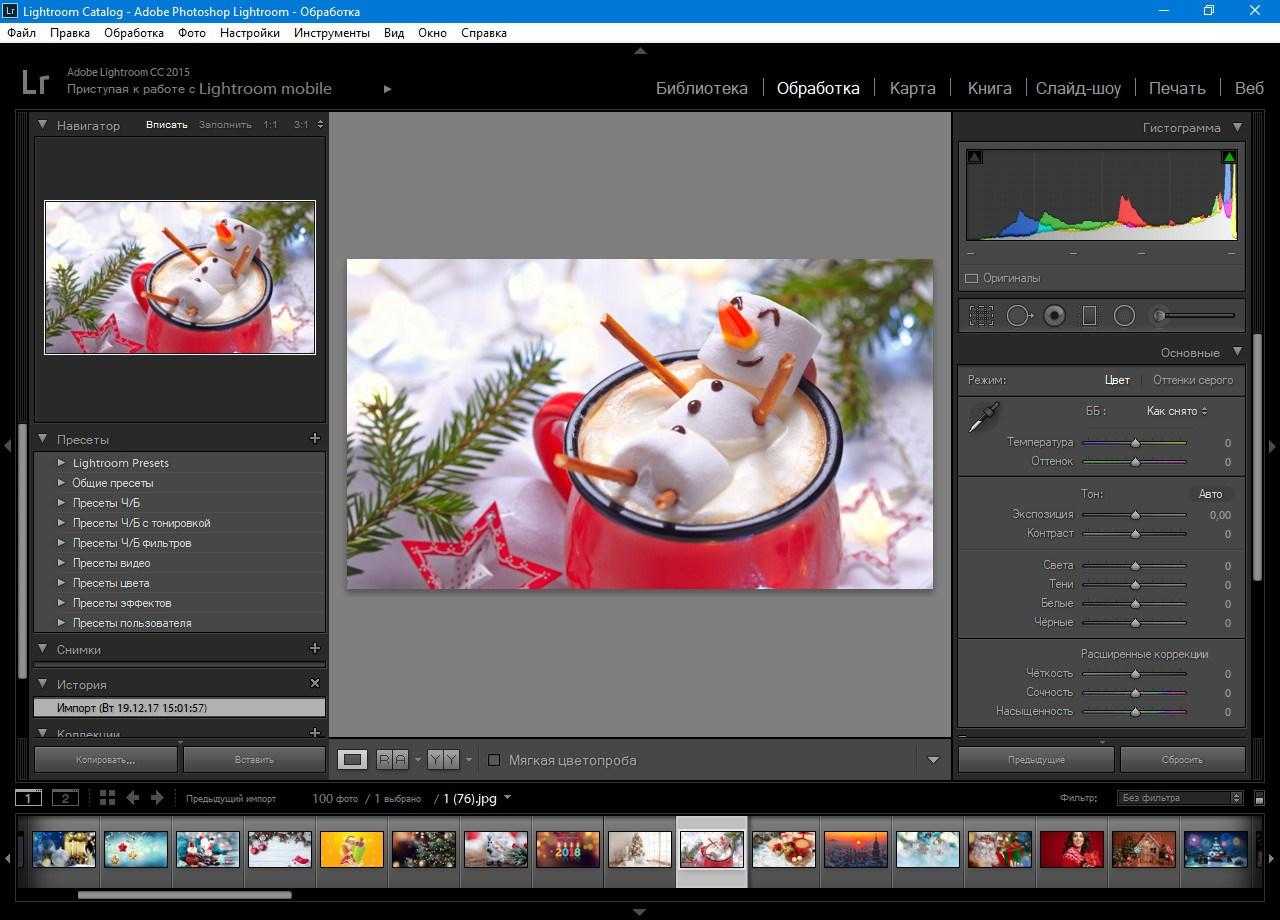Pick the White Balance eyedropper tool
The height and width of the screenshot is (920, 1280).
click(983, 417)
